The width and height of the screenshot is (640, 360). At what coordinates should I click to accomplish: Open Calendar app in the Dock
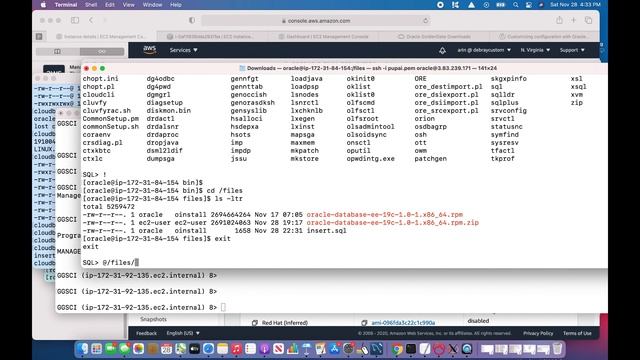(x=167, y=349)
